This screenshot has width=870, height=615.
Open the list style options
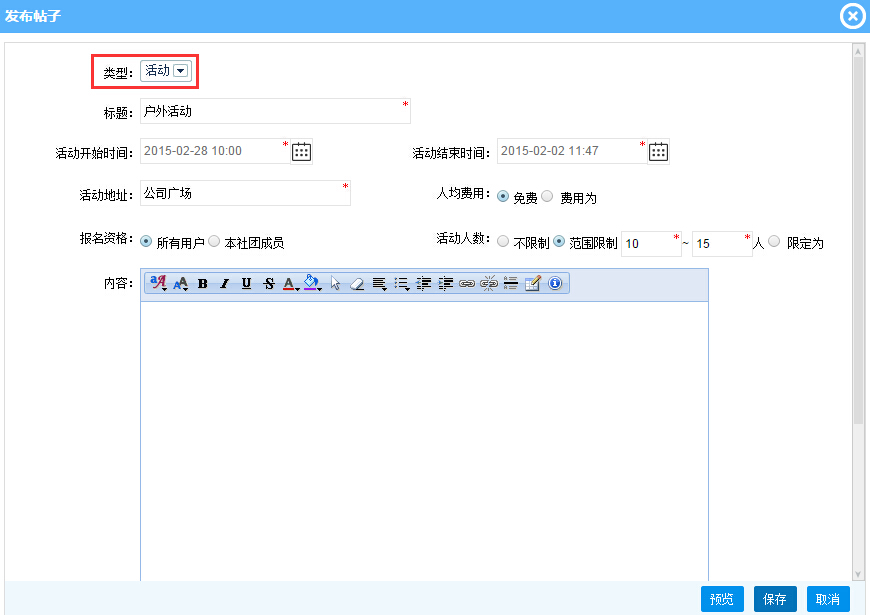(x=402, y=284)
